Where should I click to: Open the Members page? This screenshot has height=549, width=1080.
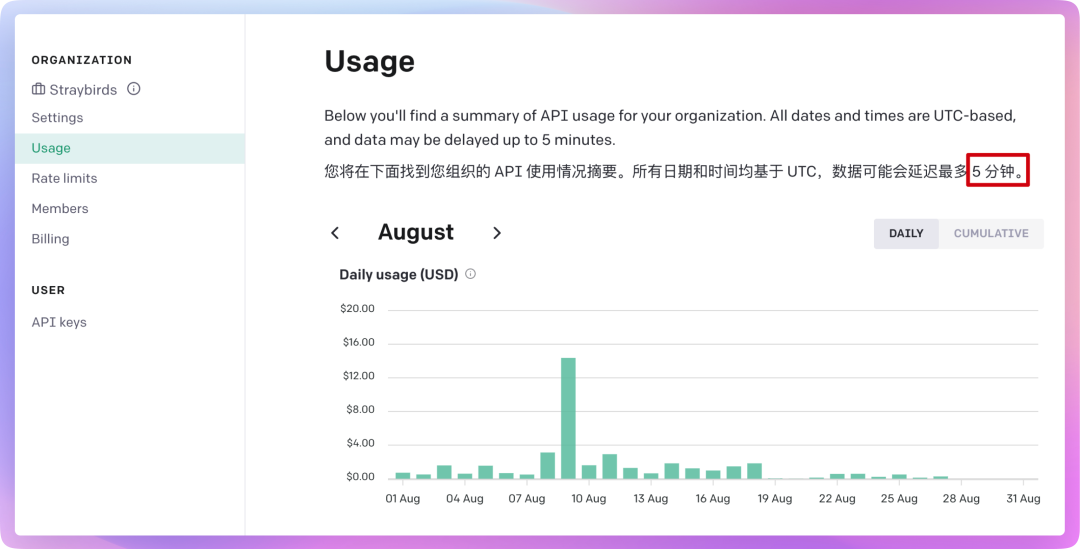[60, 208]
